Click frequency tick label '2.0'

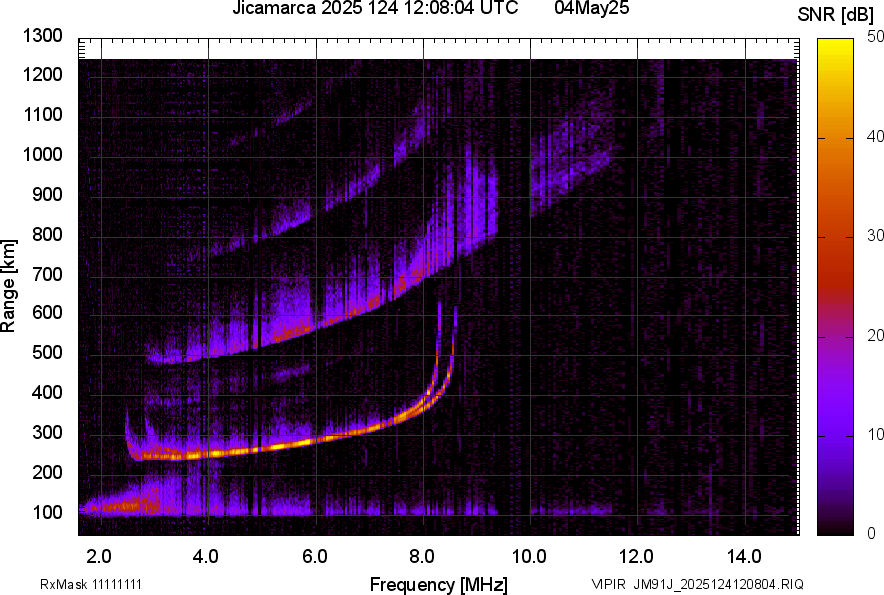click(x=99, y=557)
